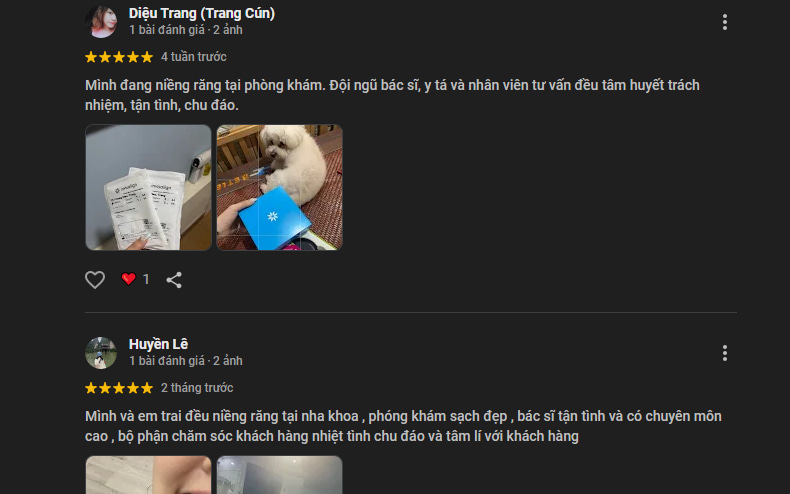This screenshot has height=494, width=790.
Task: Click the '4 tuần trước' timestamp
Action: click(193, 57)
